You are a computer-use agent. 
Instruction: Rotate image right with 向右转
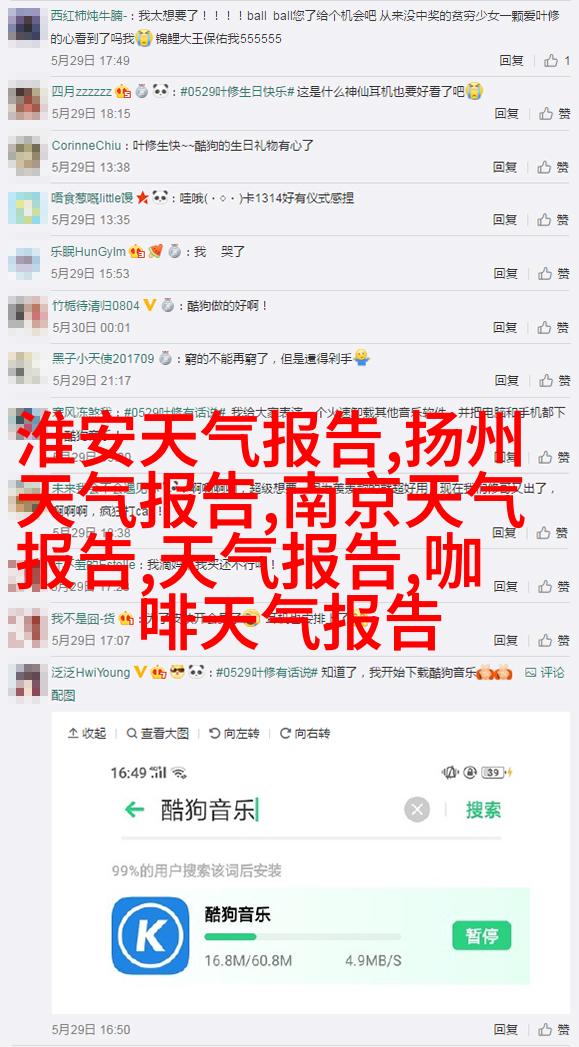click(305, 733)
